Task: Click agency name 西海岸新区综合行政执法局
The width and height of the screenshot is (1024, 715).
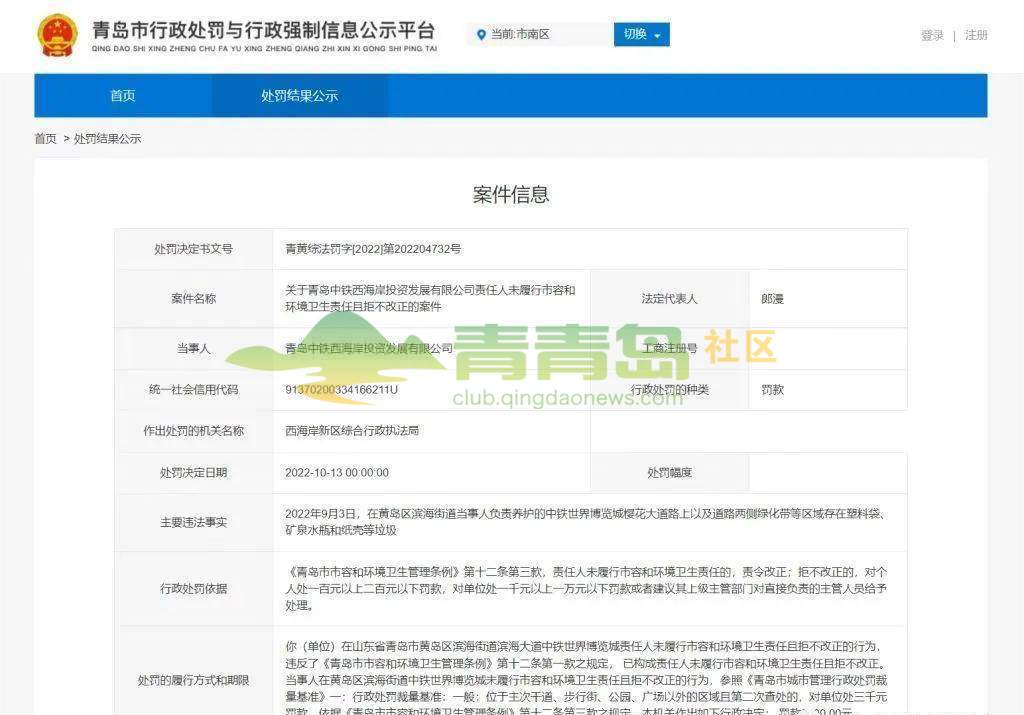Action: pyautogui.click(x=352, y=431)
